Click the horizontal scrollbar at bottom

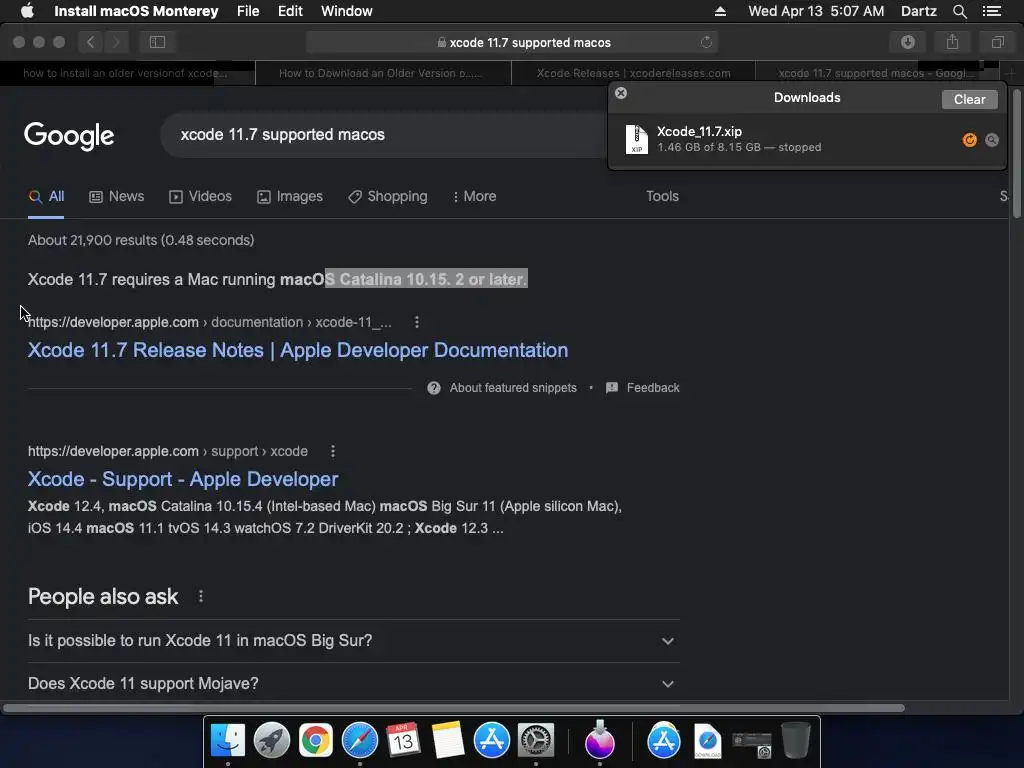[454, 708]
